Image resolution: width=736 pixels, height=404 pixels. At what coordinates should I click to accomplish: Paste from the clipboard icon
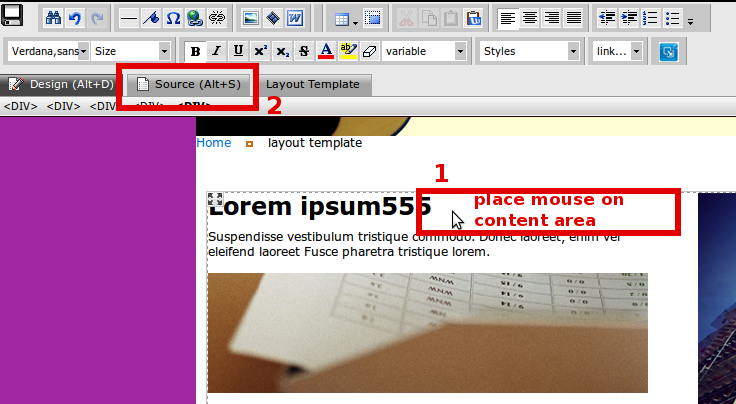[451, 18]
